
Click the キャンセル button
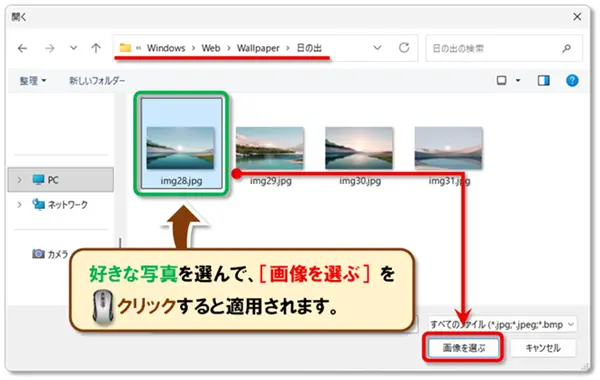pyautogui.click(x=543, y=348)
